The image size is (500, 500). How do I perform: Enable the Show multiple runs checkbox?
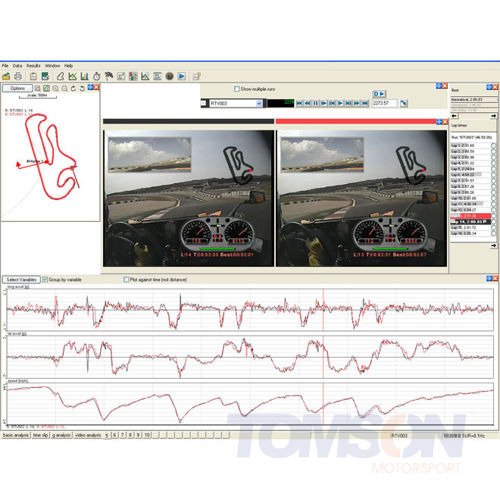237,89
